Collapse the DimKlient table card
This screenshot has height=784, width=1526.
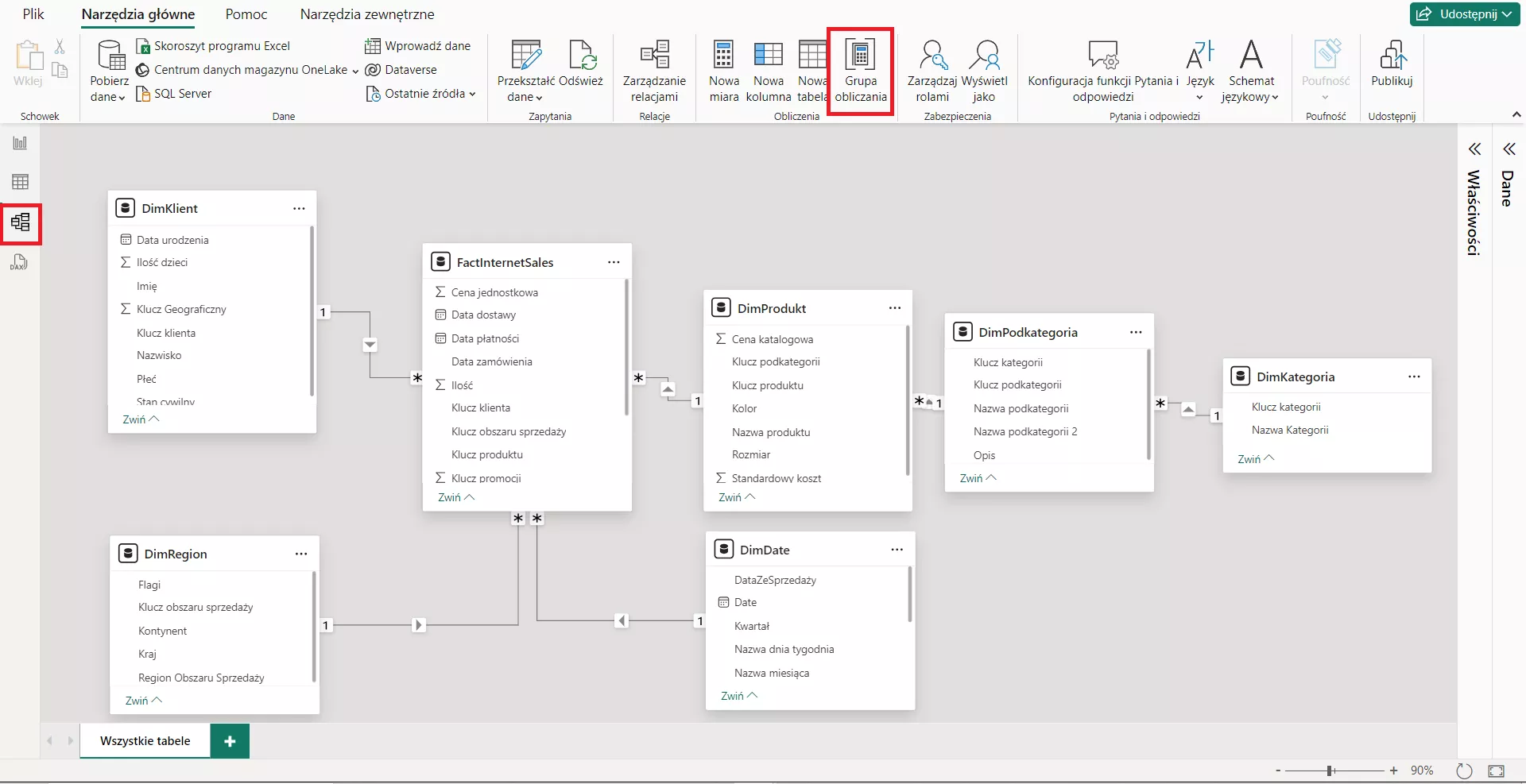[x=141, y=419]
